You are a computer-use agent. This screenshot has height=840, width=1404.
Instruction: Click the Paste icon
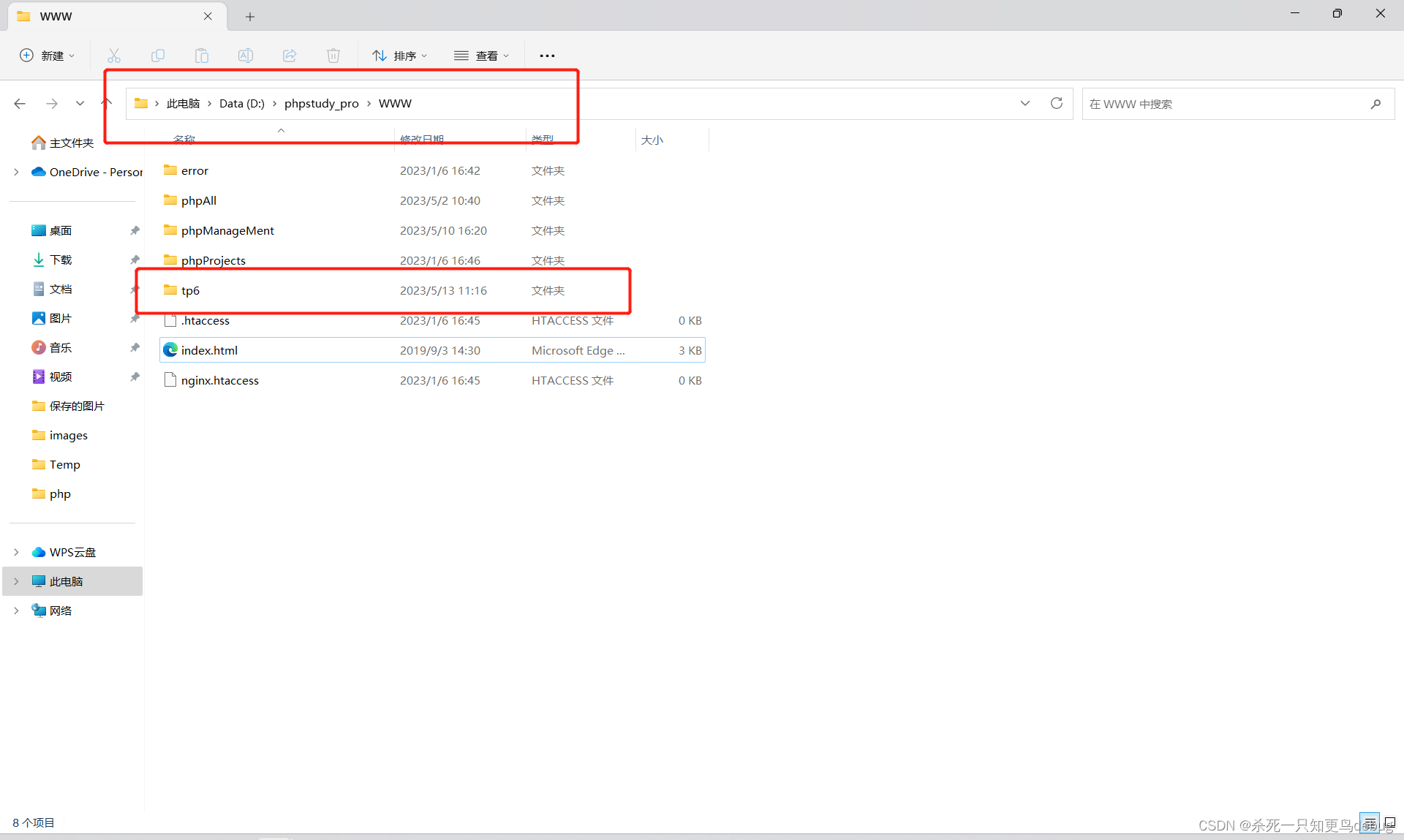click(x=202, y=55)
